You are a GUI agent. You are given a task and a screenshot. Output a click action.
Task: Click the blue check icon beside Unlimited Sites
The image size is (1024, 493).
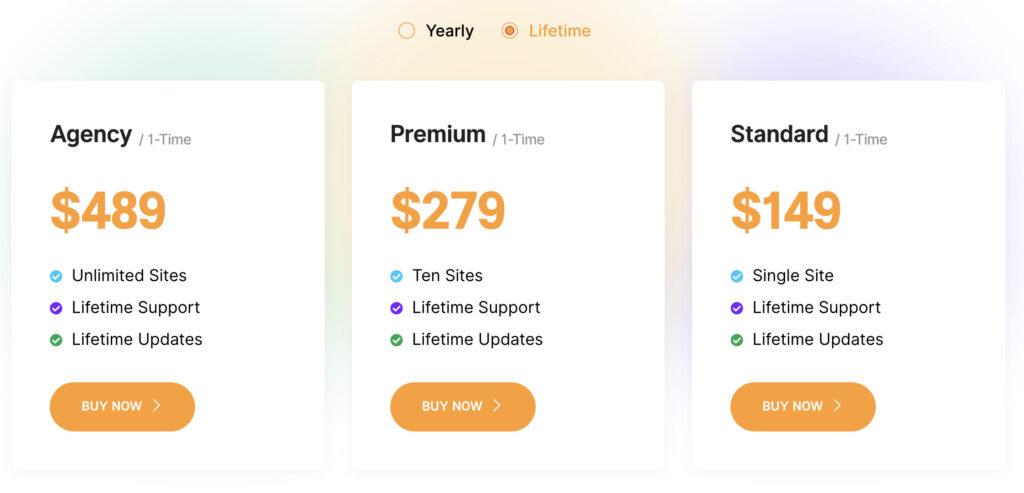point(57,276)
